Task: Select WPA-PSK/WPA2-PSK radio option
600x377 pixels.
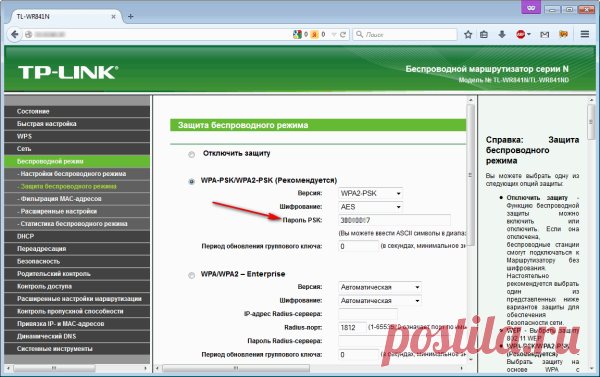Action: click(191, 181)
